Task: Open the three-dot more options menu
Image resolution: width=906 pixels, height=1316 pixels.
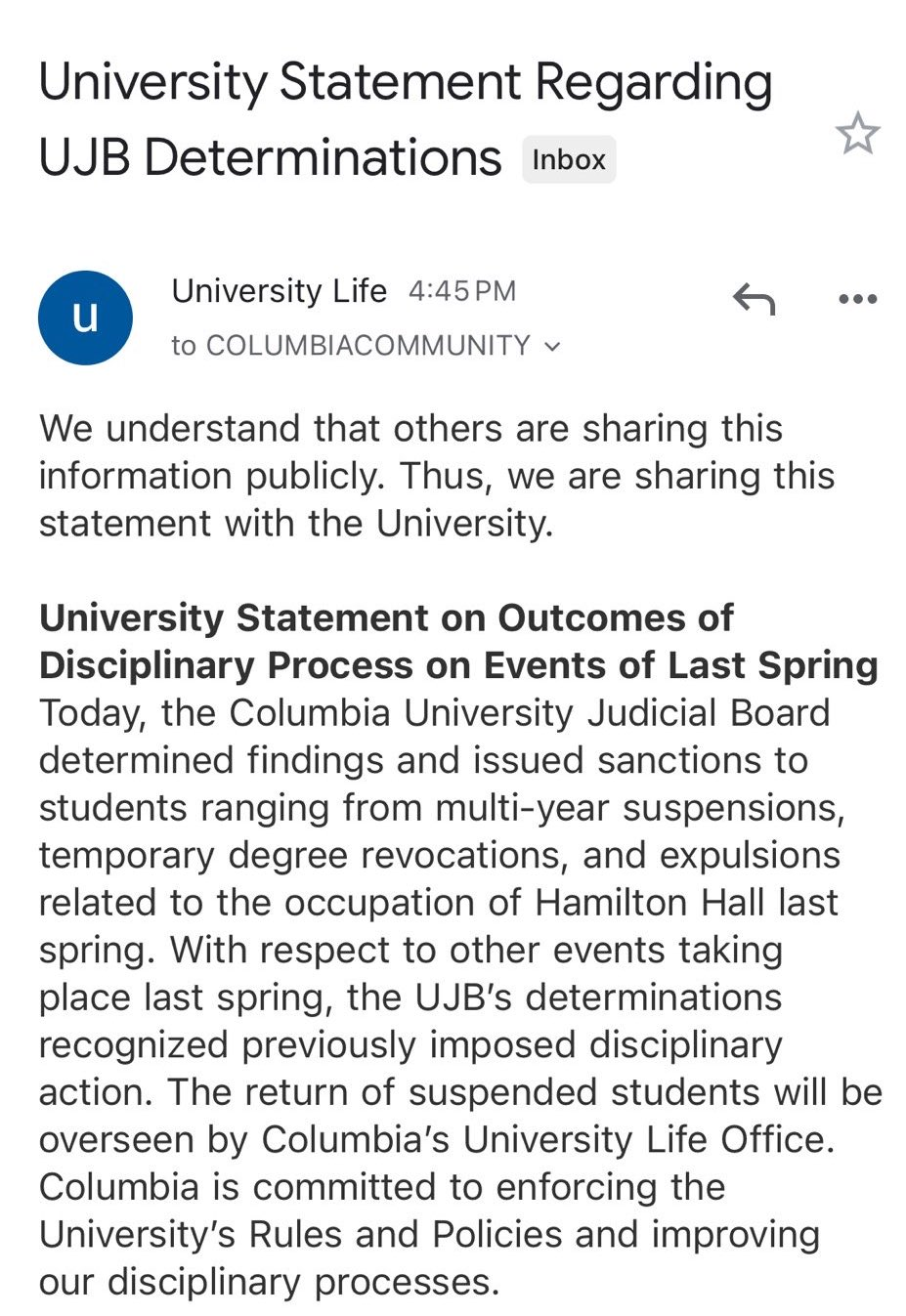Action: tap(857, 299)
